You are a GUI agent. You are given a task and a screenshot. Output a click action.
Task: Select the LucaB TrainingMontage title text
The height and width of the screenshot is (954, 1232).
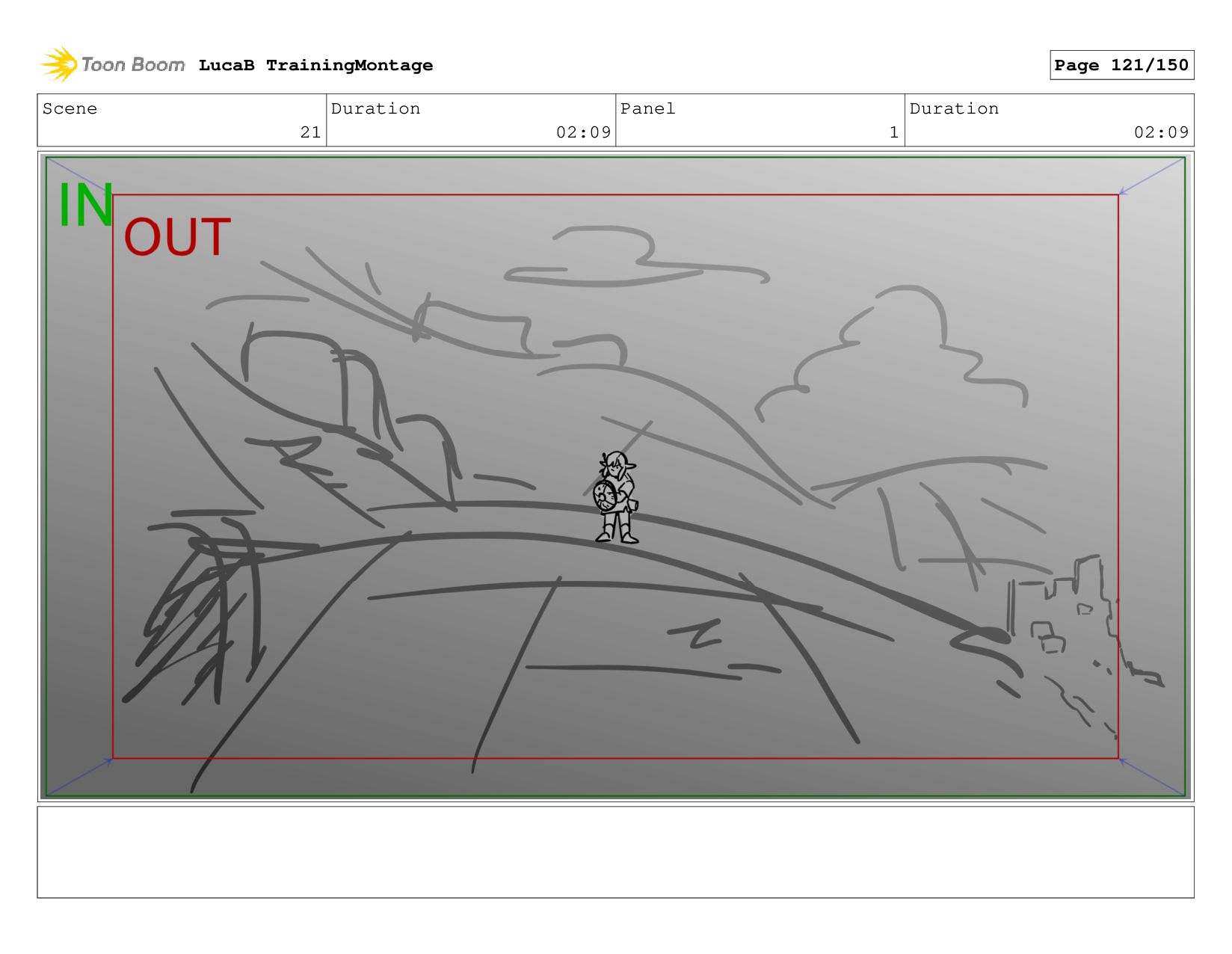tap(315, 66)
